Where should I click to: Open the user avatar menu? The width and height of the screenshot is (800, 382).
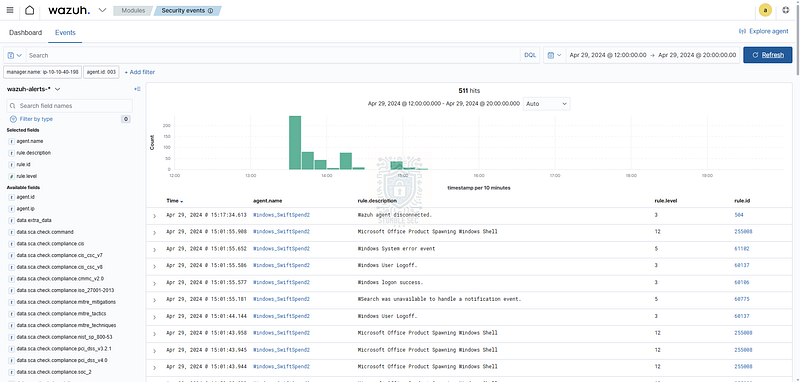tap(765, 10)
